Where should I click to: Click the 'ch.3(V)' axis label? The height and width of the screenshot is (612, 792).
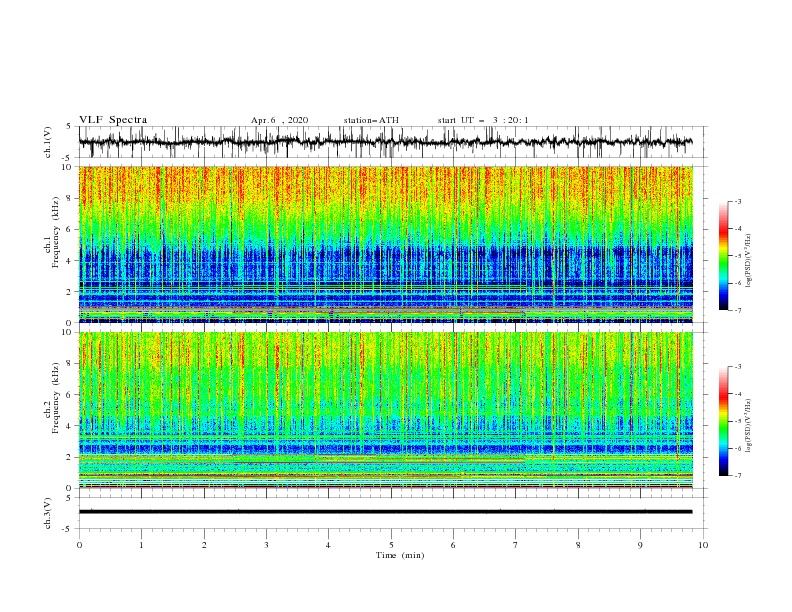[48, 513]
